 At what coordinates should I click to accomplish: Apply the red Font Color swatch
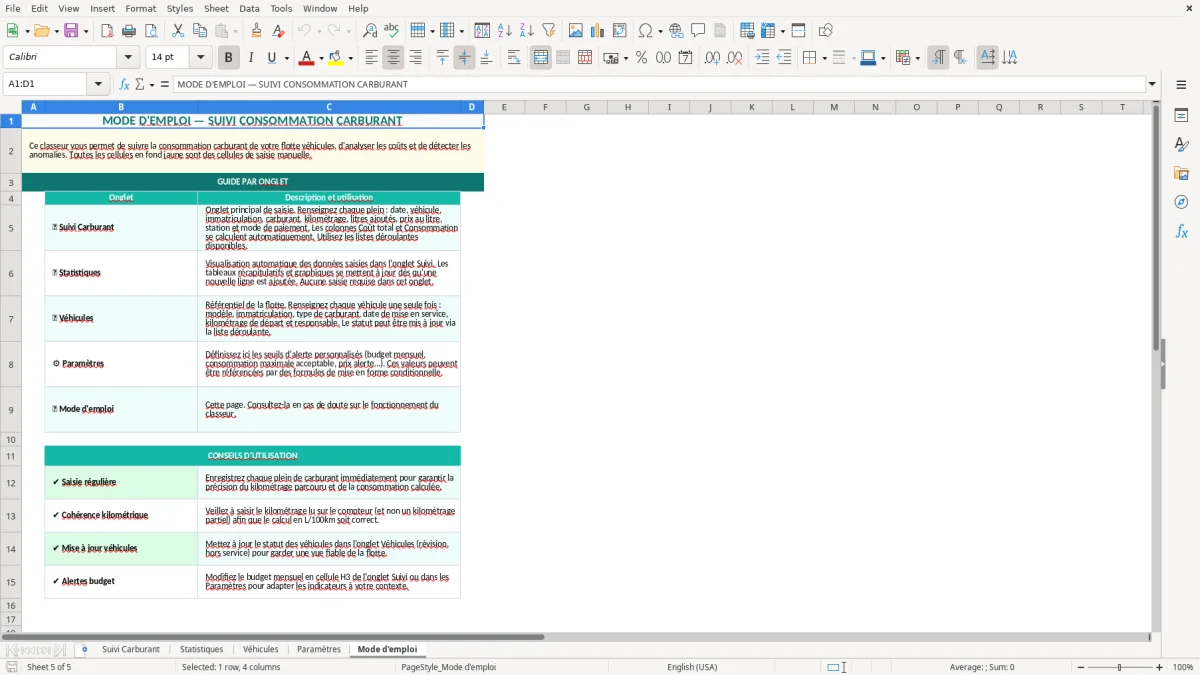pos(306,58)
